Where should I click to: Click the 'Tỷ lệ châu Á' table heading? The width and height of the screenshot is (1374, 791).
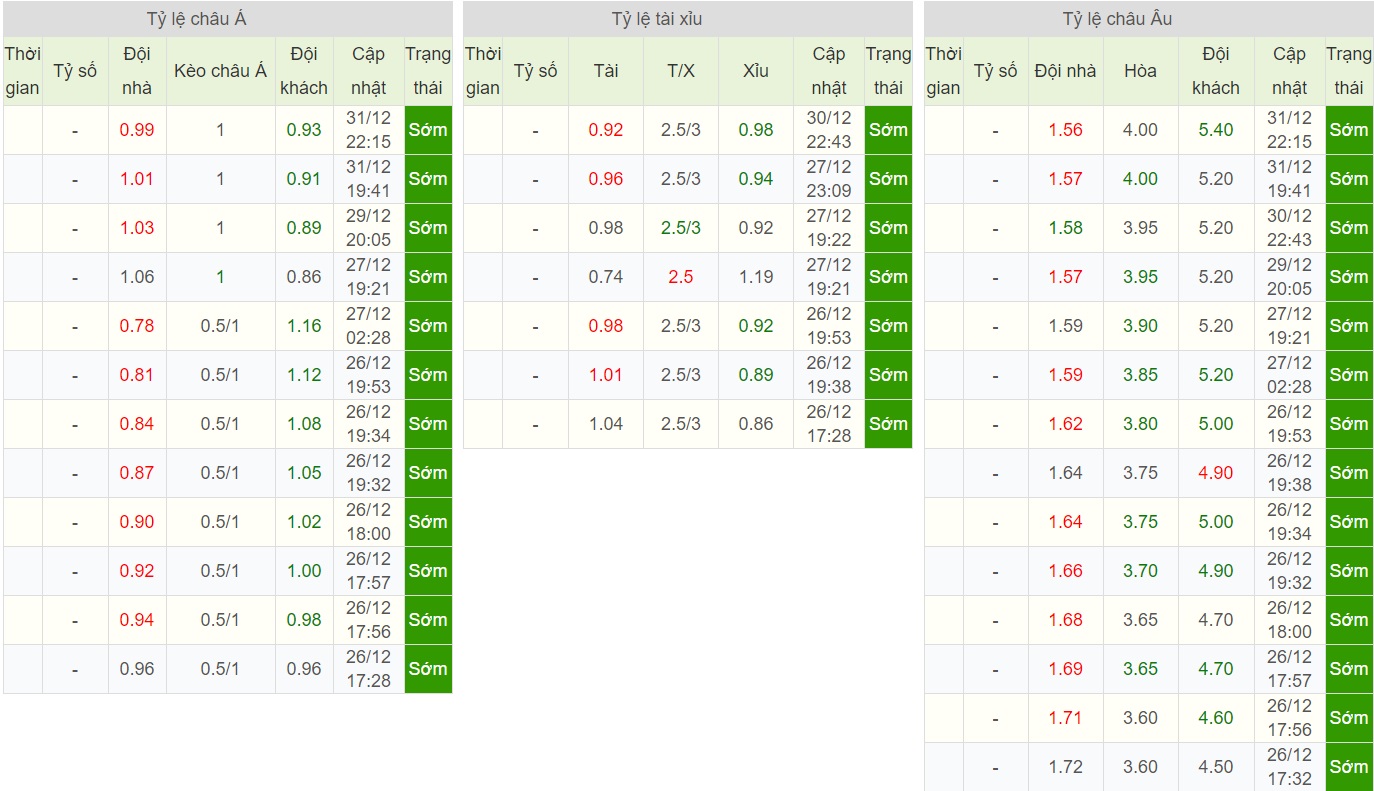(195, 20)
